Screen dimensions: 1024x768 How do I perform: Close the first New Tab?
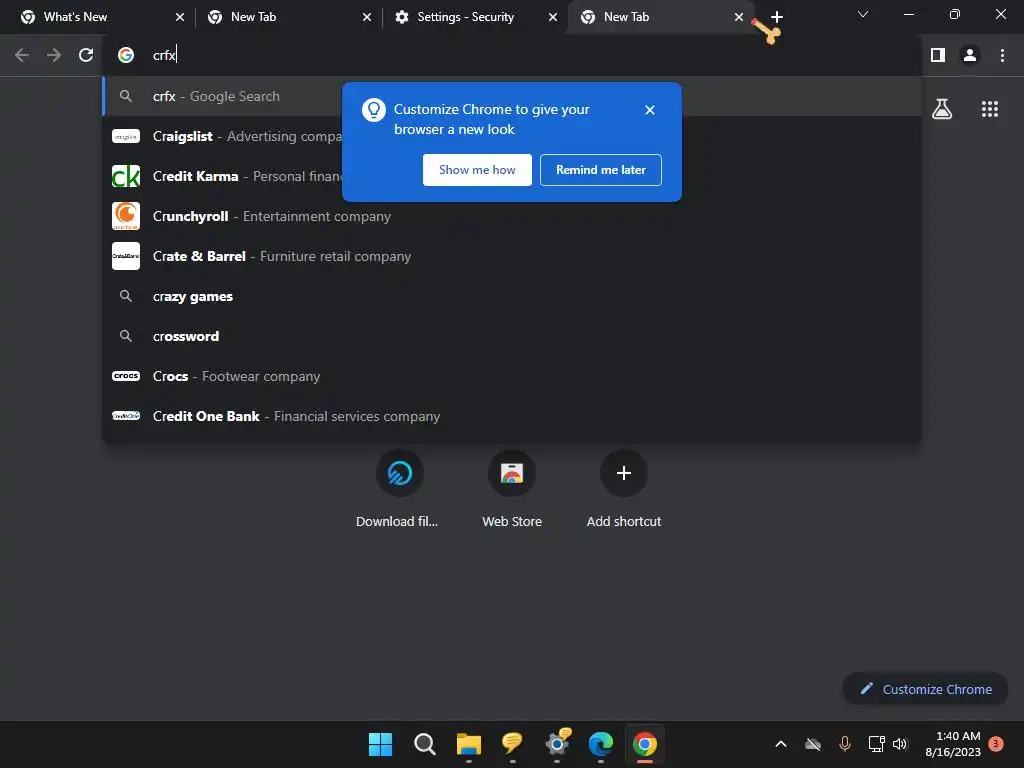point(367,17)
